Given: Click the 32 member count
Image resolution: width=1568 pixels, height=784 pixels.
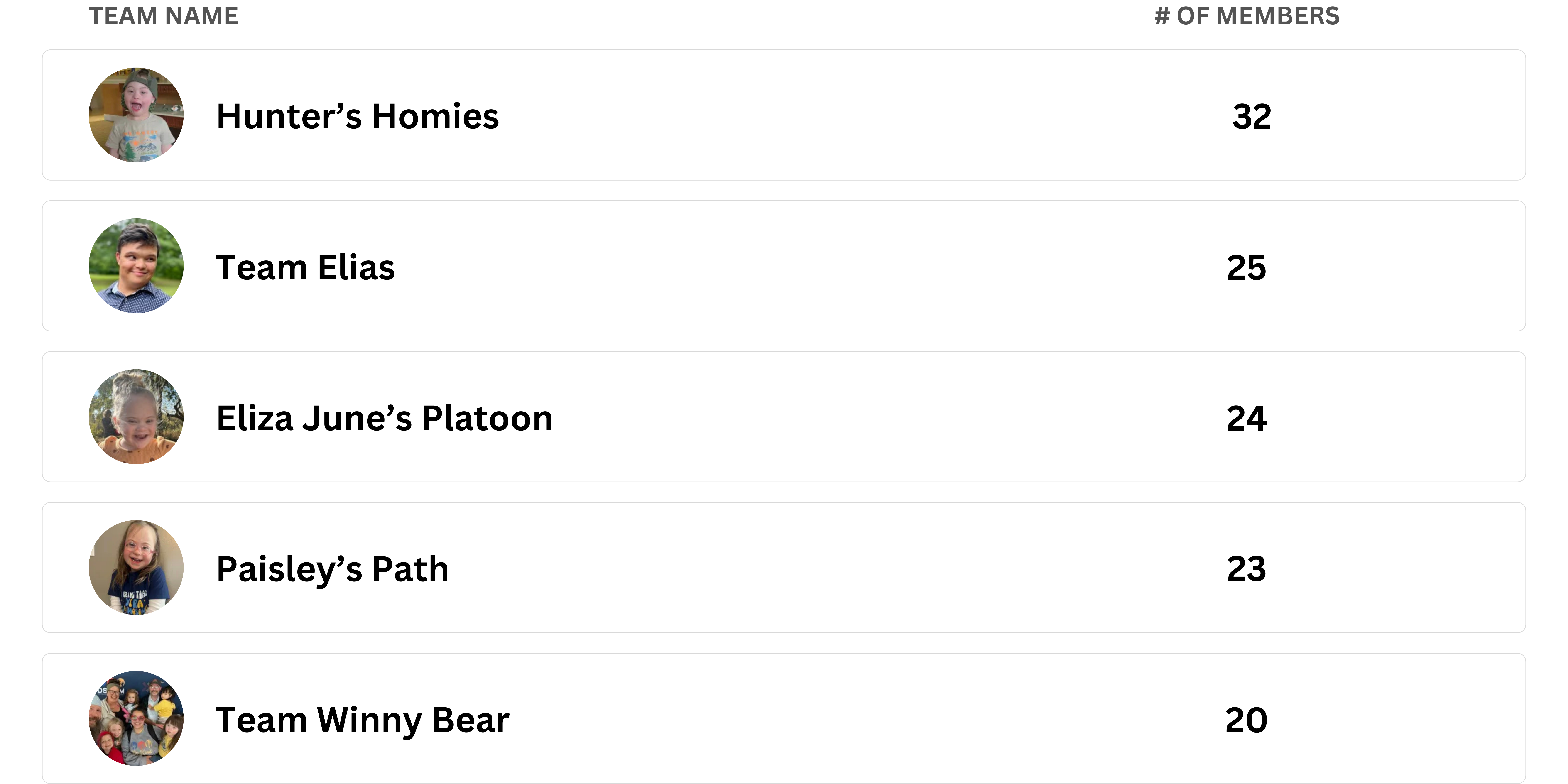Looking at the screenshot, I should pyautogui.click(x=1252, y=116).
